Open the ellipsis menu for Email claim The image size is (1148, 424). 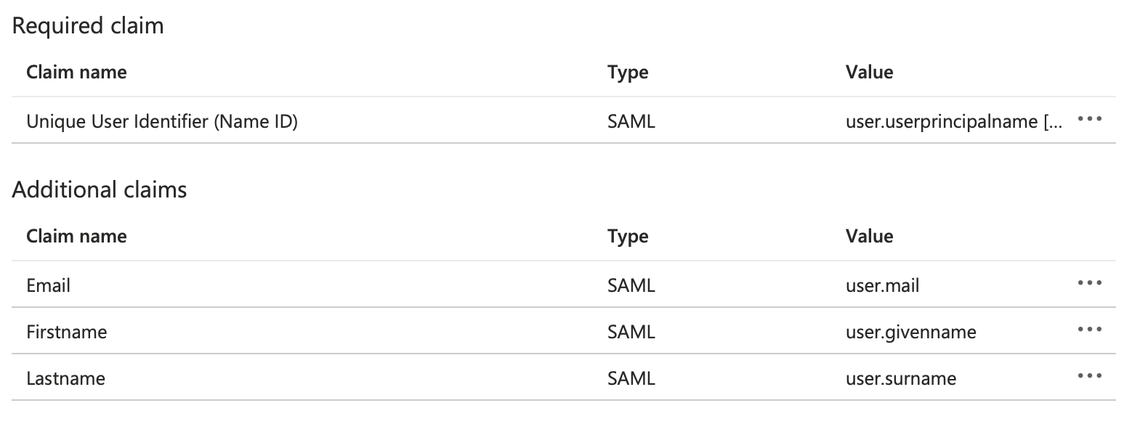point(1089,285)
